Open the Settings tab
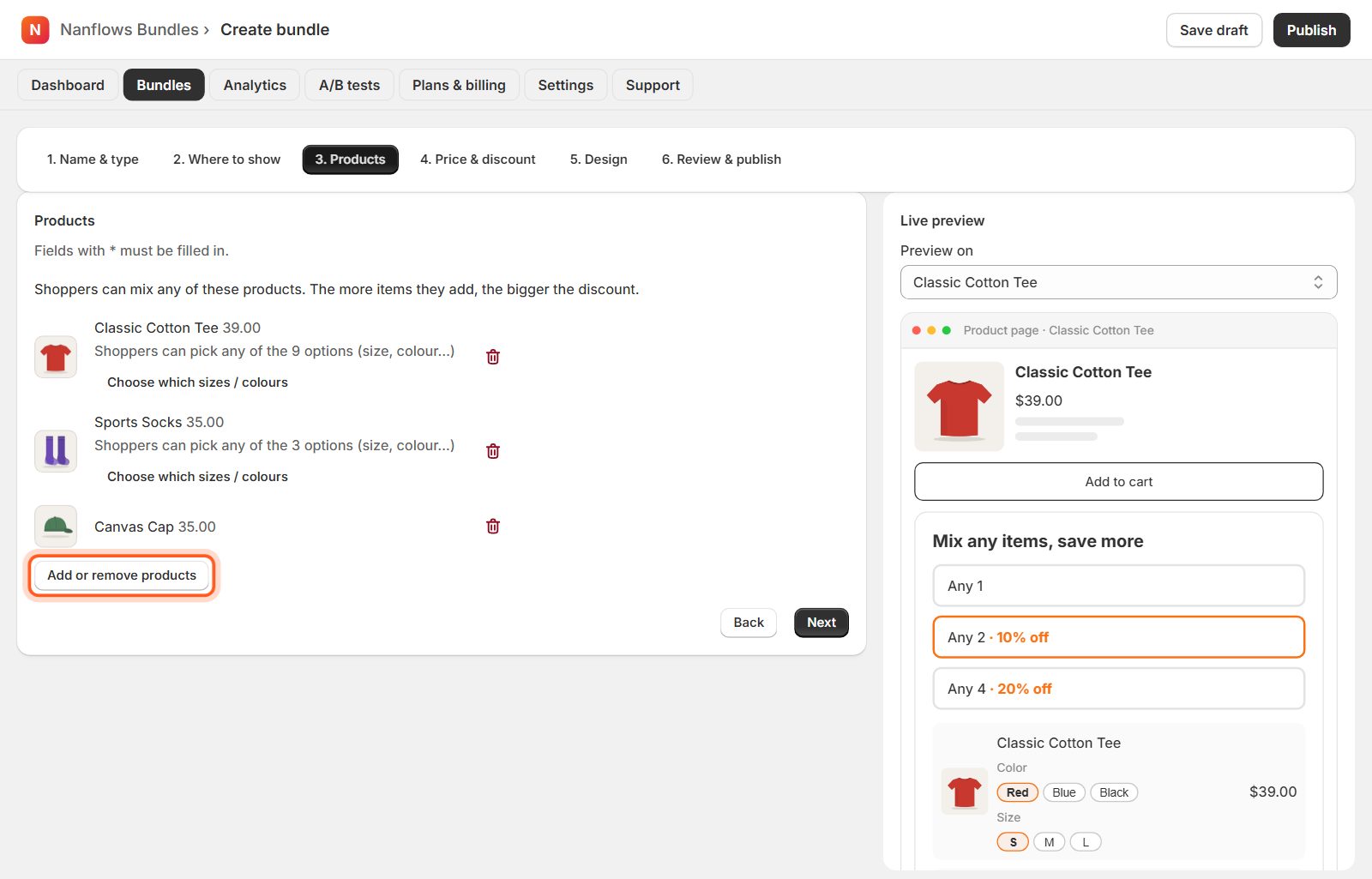This screenshot has width=1372, height=879. click(x=566, y=85)
